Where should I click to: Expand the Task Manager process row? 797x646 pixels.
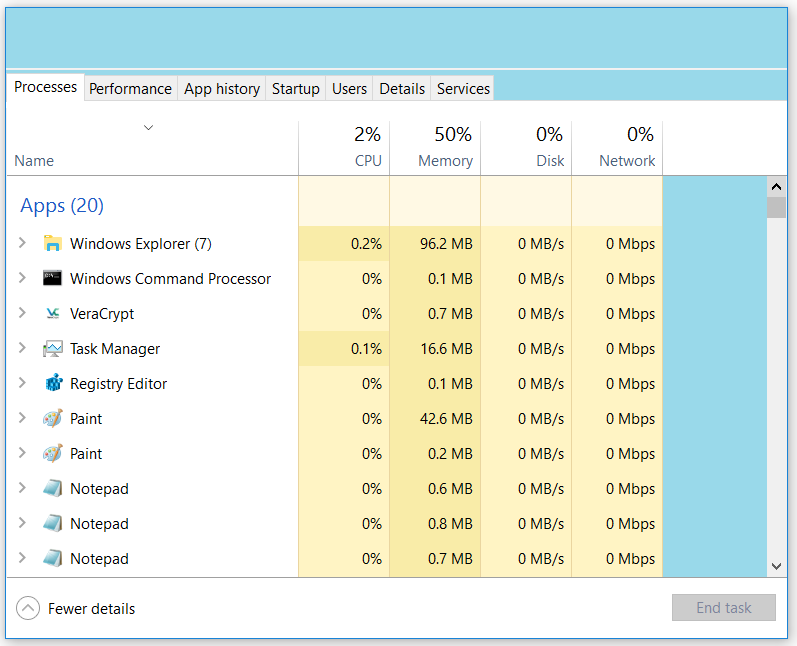[22, 348]
